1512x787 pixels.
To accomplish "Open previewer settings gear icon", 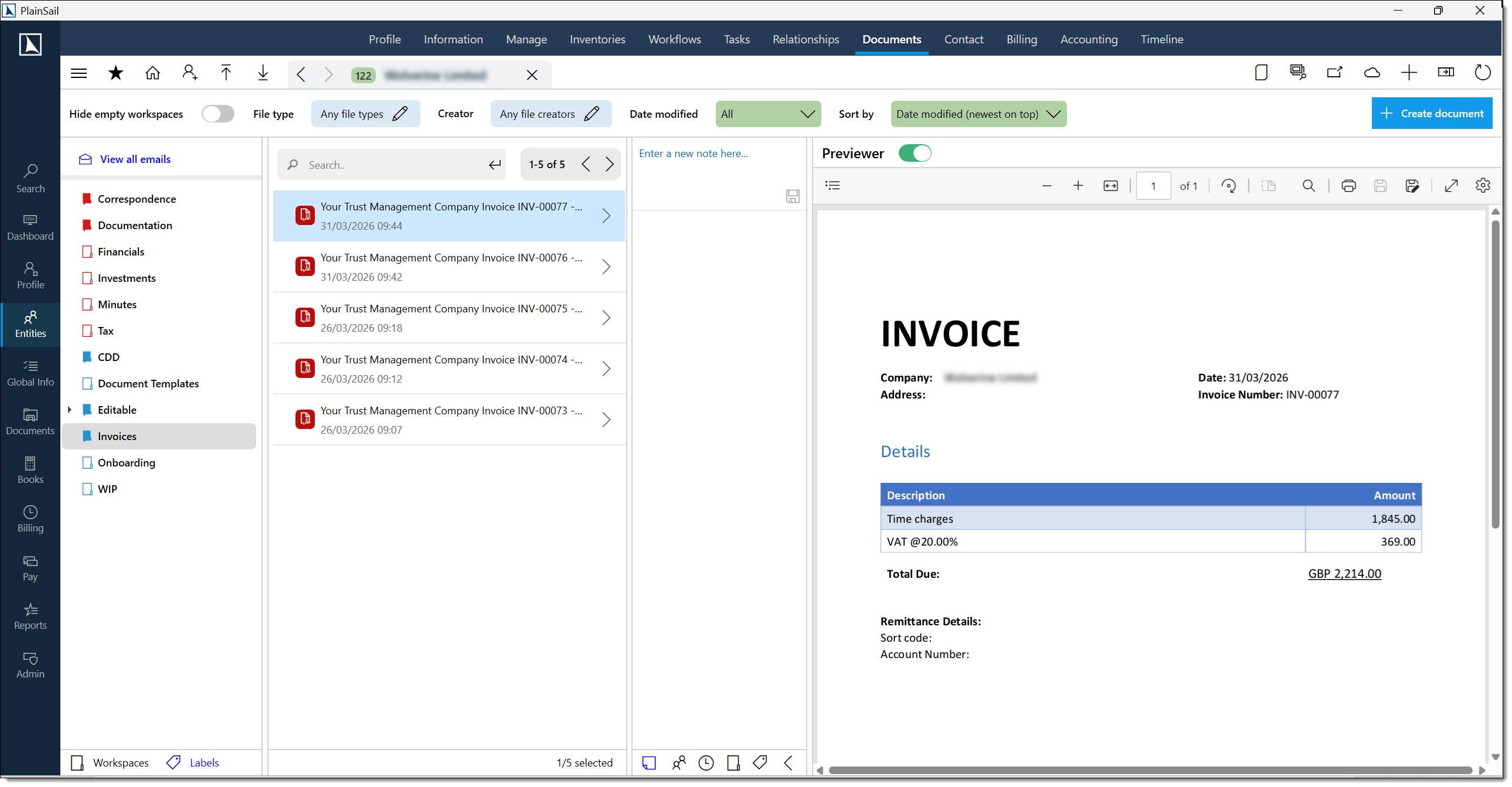I will [x=1483, y=185].
